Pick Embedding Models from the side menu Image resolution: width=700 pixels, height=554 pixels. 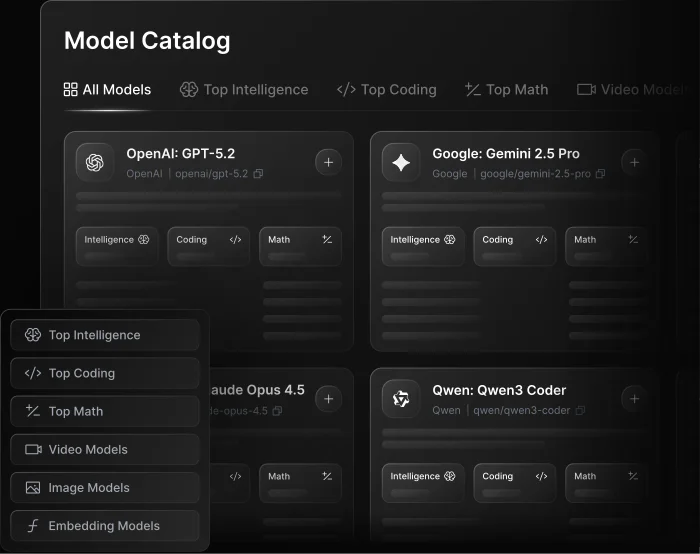pos(105,526)
